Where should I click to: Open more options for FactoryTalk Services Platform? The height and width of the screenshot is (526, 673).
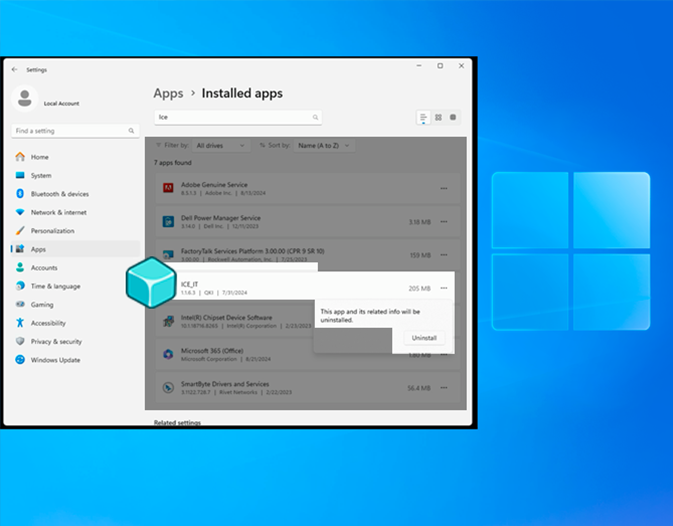pyautogui.click(x=444, y=255)
